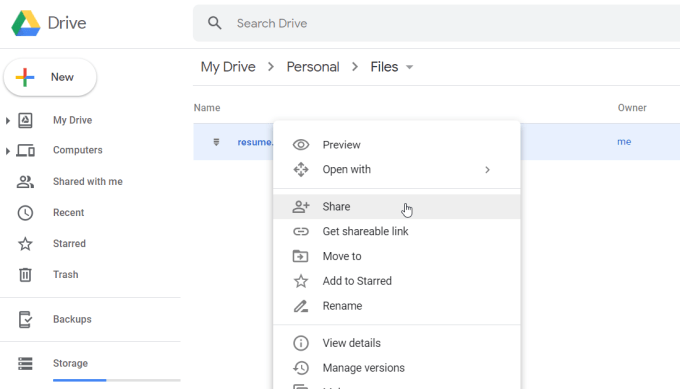Viewport: 680px width, 389px height.
Task: Click the Move to folder icon
Action: click(301, 256)
